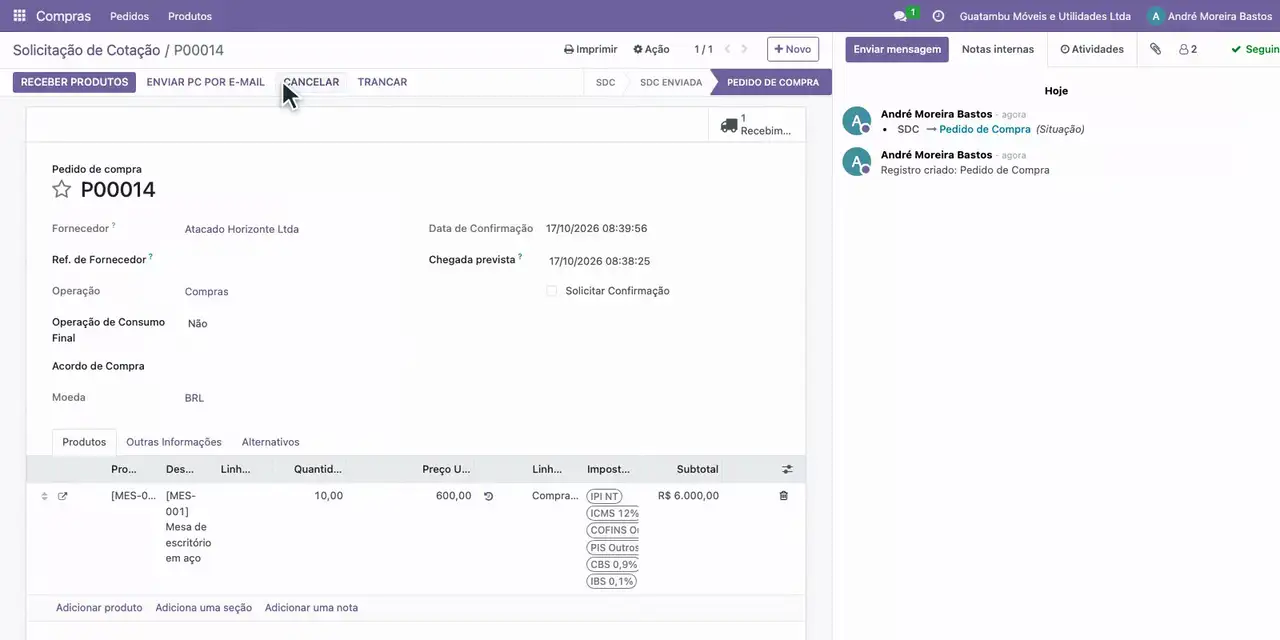Open the Produtos top menu

point(190,16)
